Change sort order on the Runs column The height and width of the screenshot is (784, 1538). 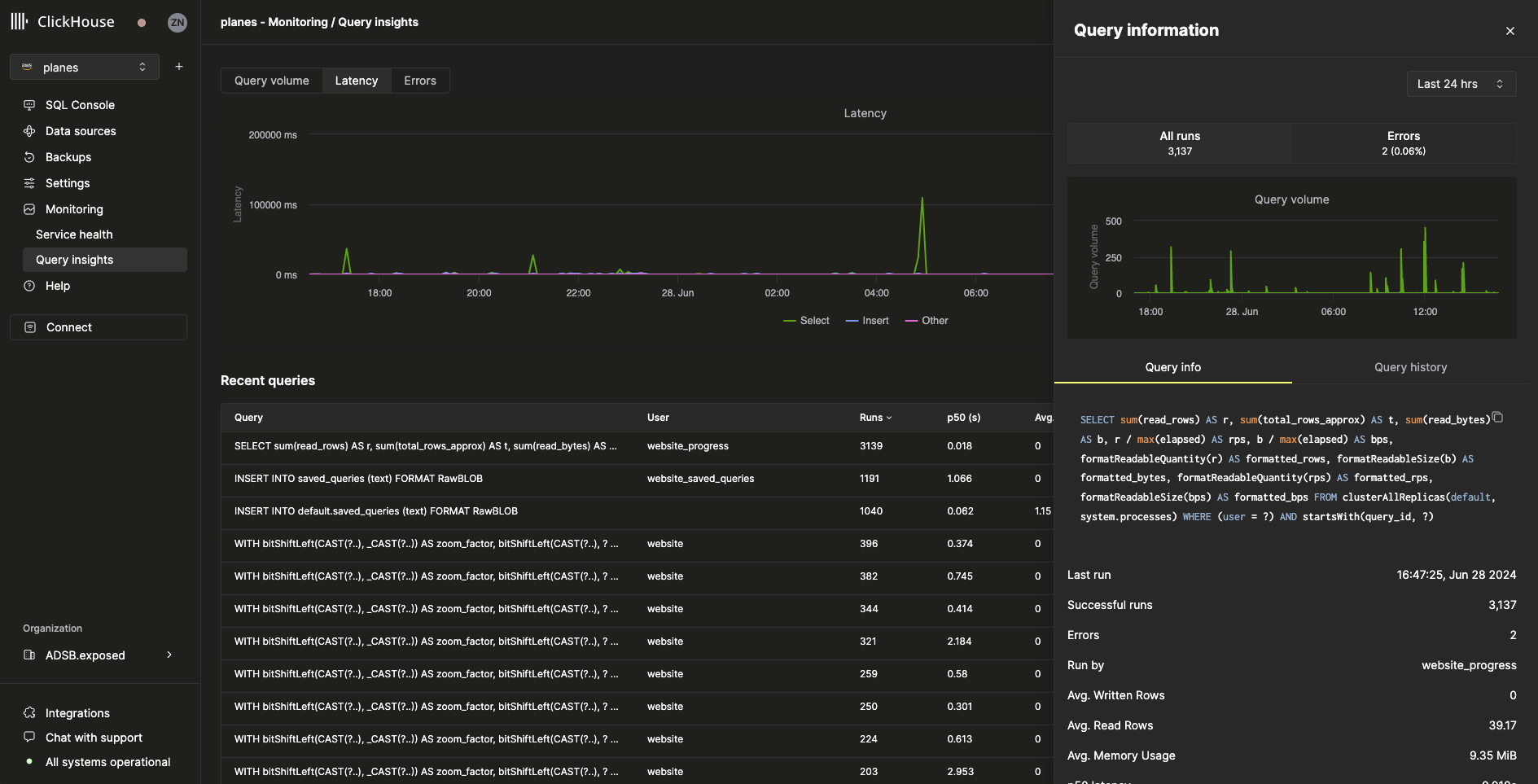point(875,417)
